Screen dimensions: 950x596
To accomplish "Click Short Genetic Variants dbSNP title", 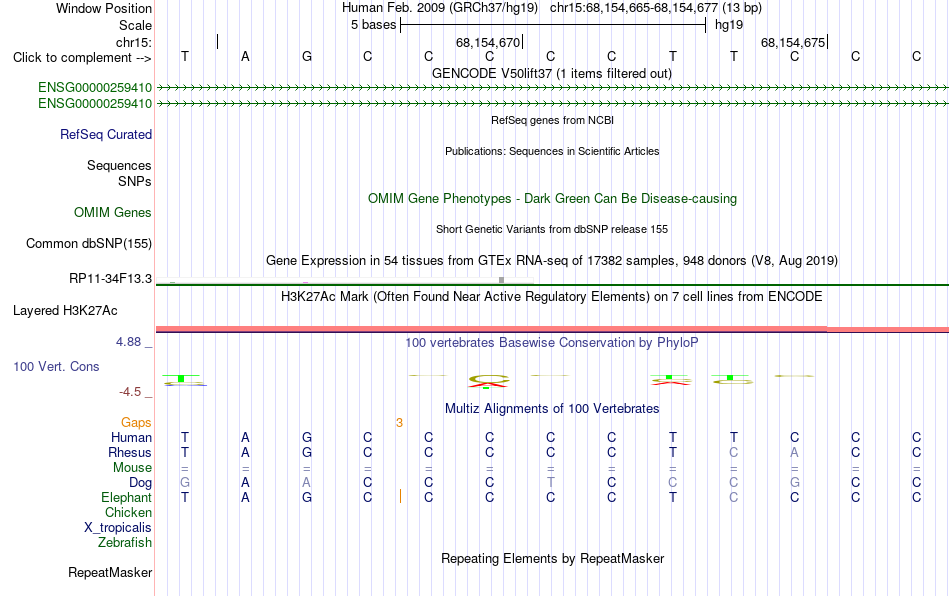I will (552, 230).
